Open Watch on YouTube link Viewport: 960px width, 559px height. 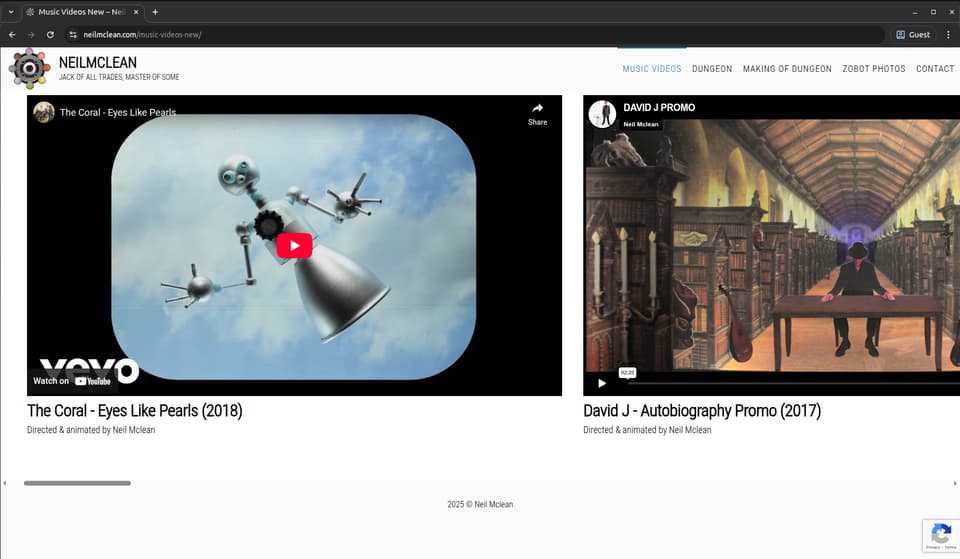point(72,381)
